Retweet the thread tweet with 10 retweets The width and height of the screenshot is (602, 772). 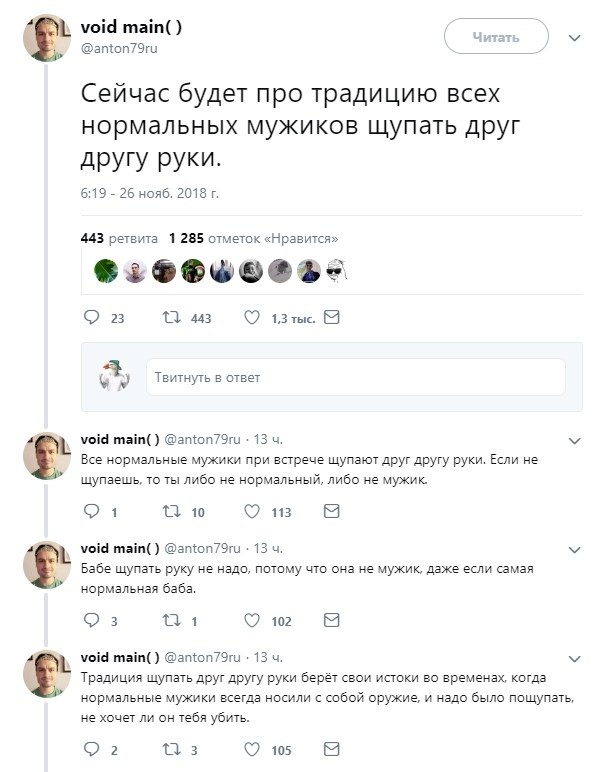[x=171, y=512]
